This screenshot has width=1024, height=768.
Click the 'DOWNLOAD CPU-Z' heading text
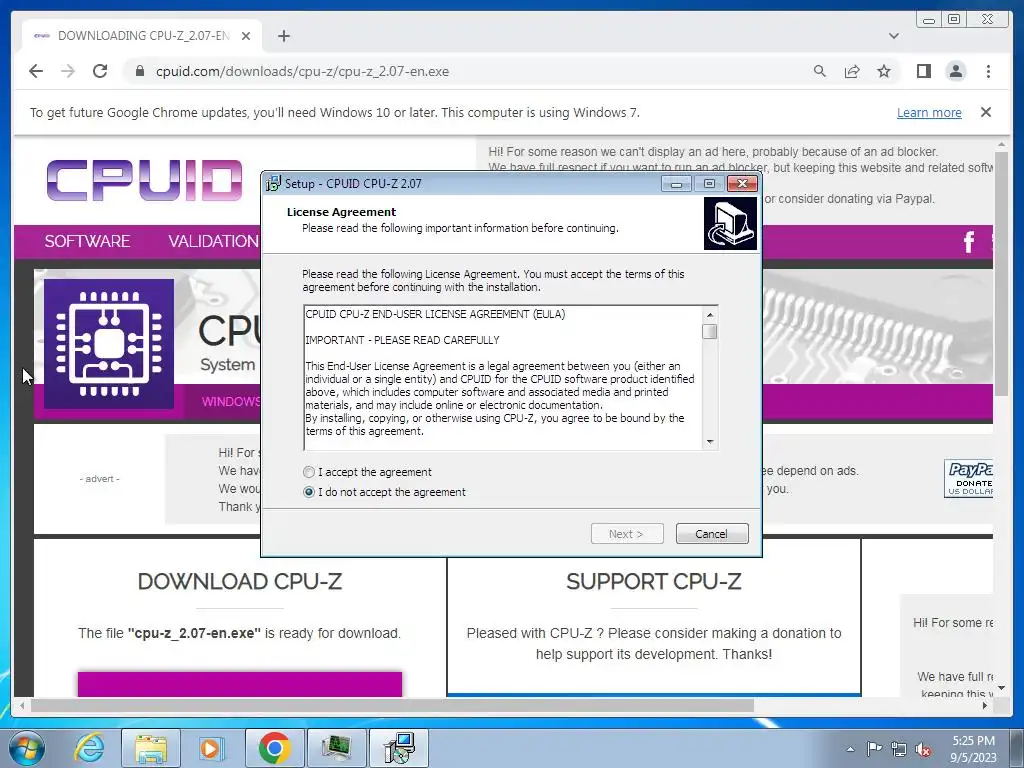[240, 581]
